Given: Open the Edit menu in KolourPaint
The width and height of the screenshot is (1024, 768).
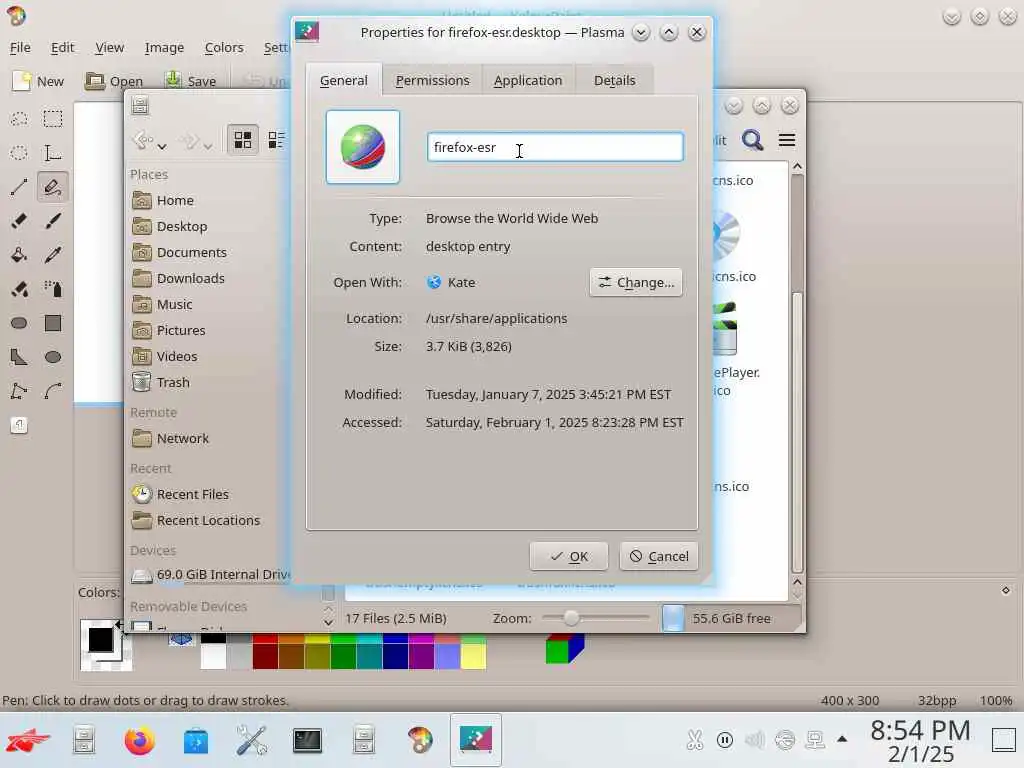Looking at the screenshot, I should 63,48.
